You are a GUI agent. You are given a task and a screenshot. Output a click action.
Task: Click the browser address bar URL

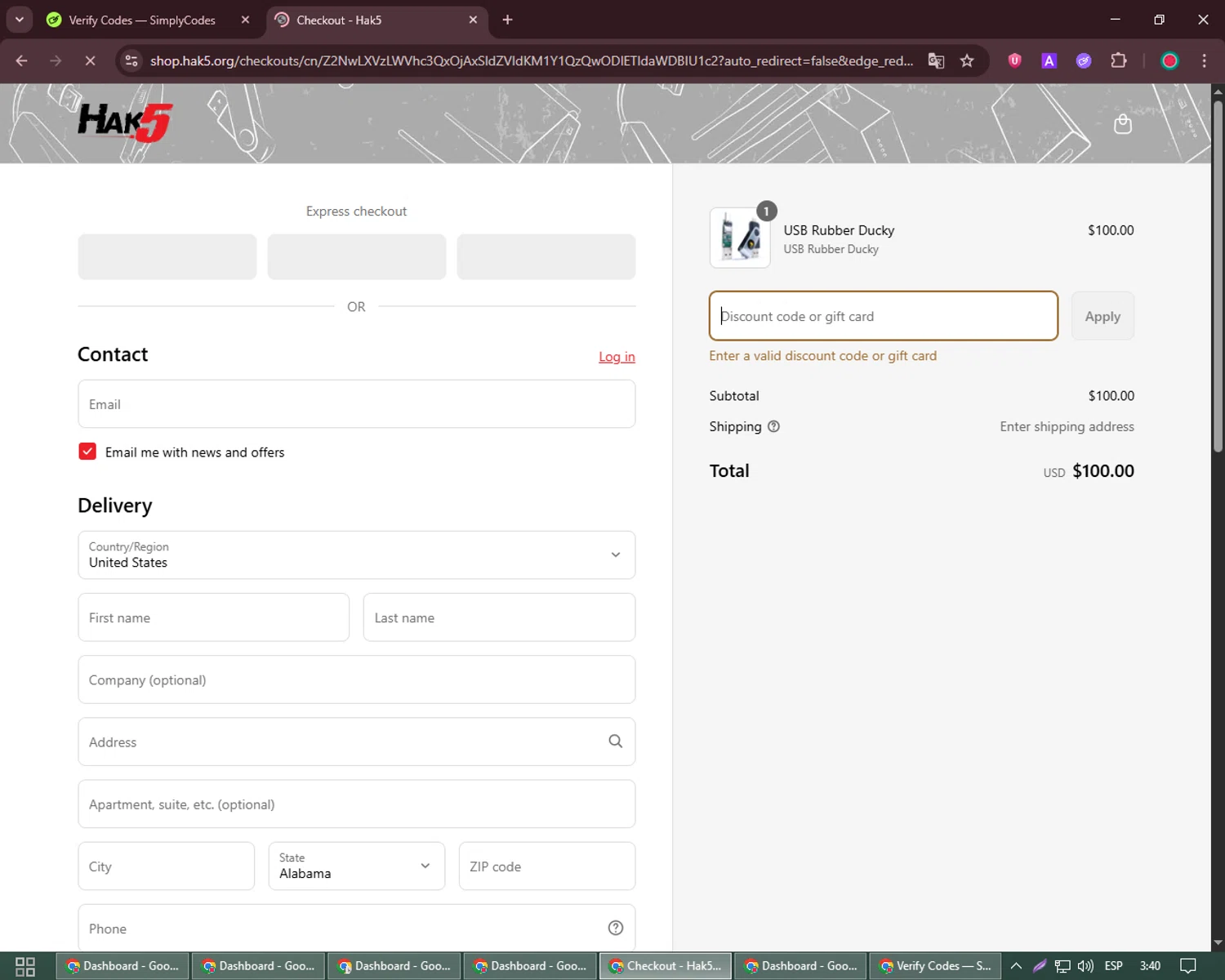[531, 60]
